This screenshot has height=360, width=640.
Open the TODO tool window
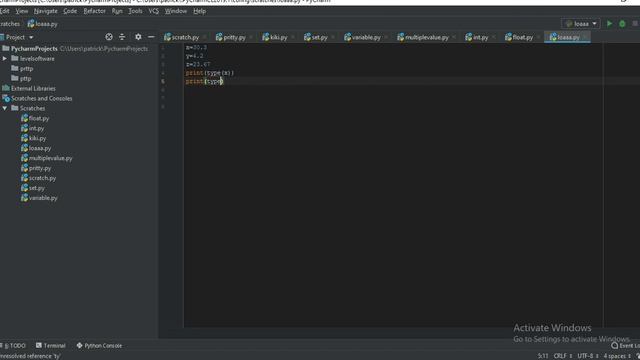click(13, 346)
